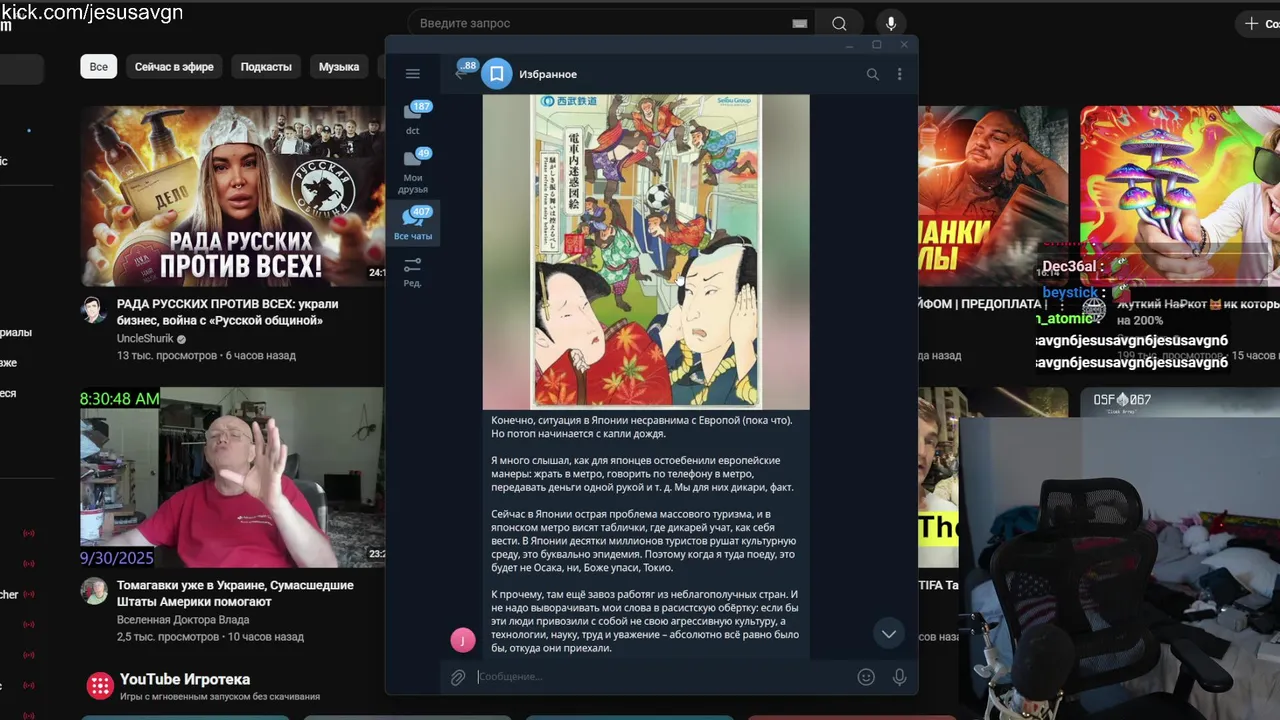
Task: Record a voice message with microphone
Action: click(x=899, y=677)
